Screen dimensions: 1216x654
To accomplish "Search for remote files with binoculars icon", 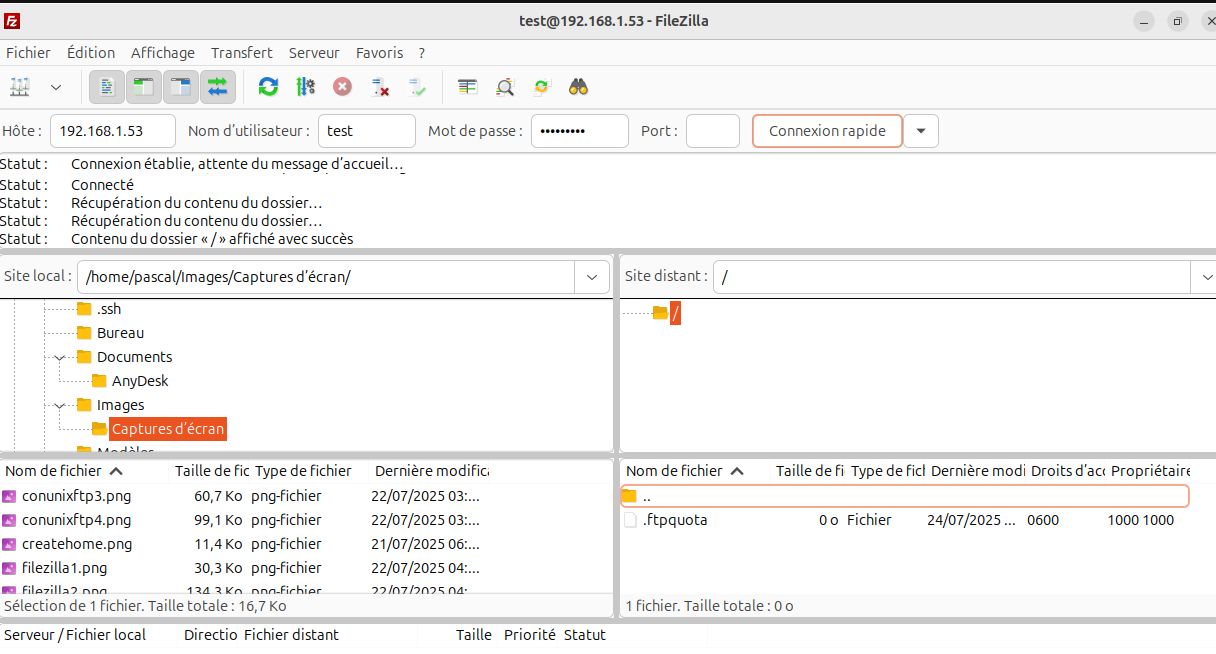I will [579, 87].
